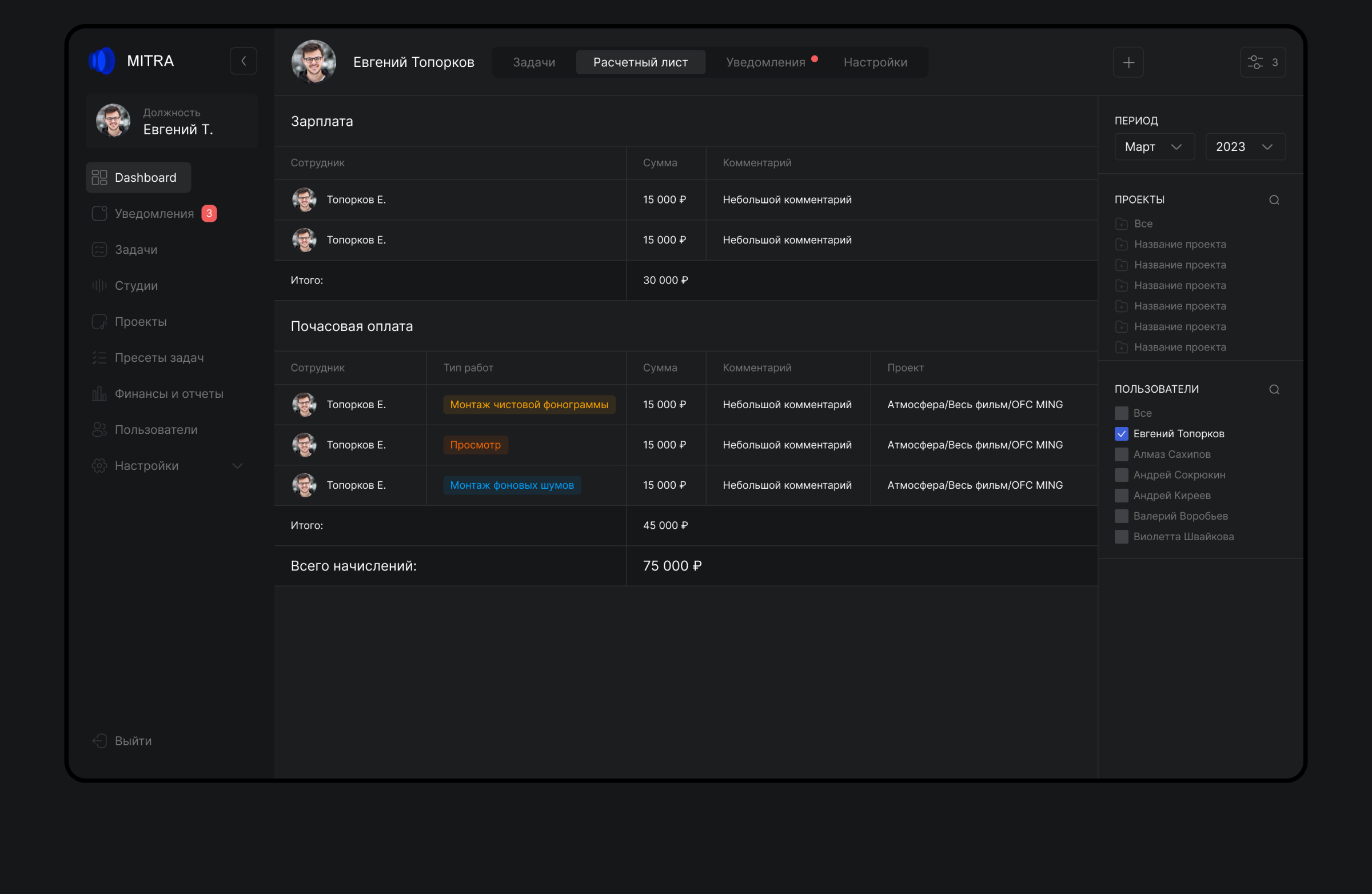The image size is (1372, 894).
Task: Click the plus add icon in header
Action: [x=1128, y=62]
